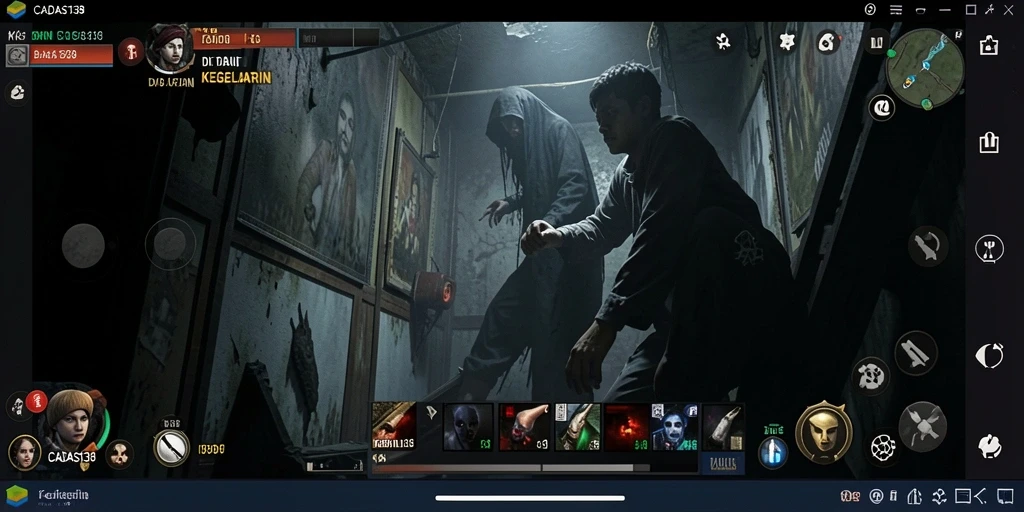
Task: Tap the white claw skill button
Action: [x=871, y=376]
